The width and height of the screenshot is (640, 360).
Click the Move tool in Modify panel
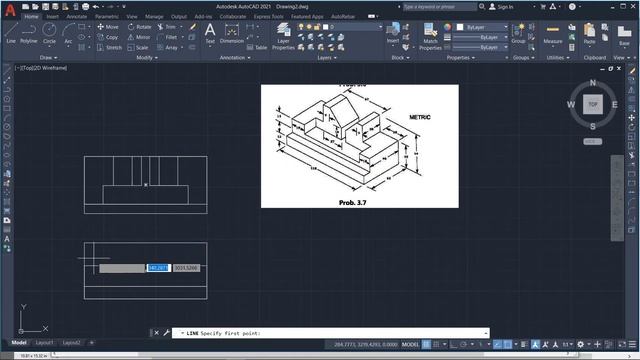pyautogui.click(x=108, y=27)
